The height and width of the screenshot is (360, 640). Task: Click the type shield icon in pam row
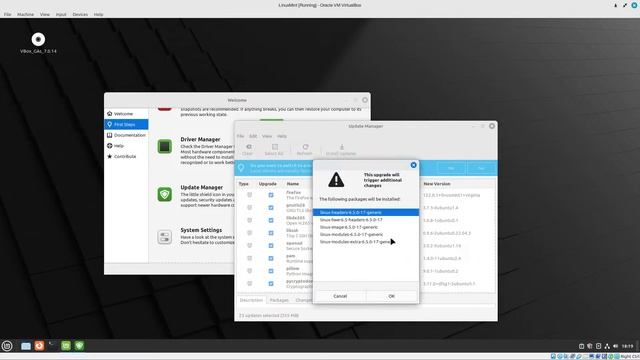coord(249,258)
